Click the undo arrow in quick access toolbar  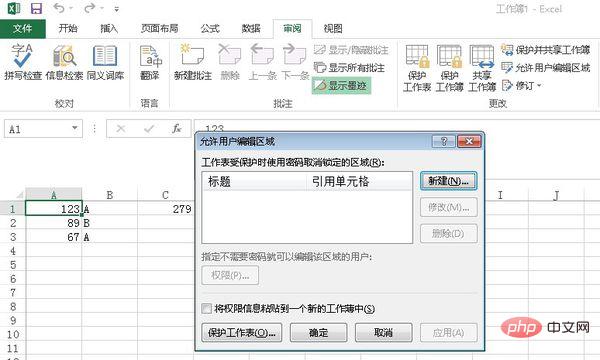point(59,8)
